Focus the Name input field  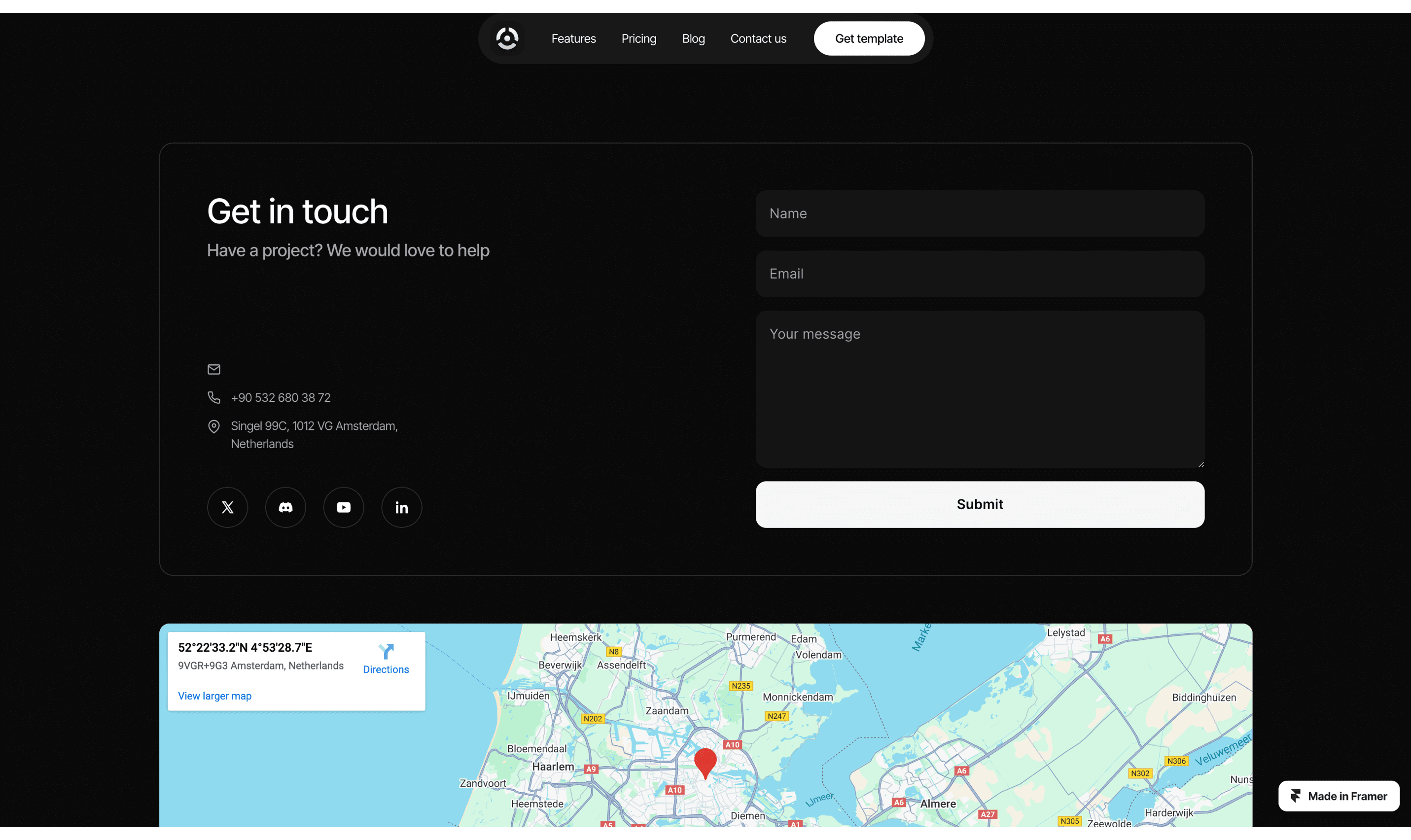point(979,213)
